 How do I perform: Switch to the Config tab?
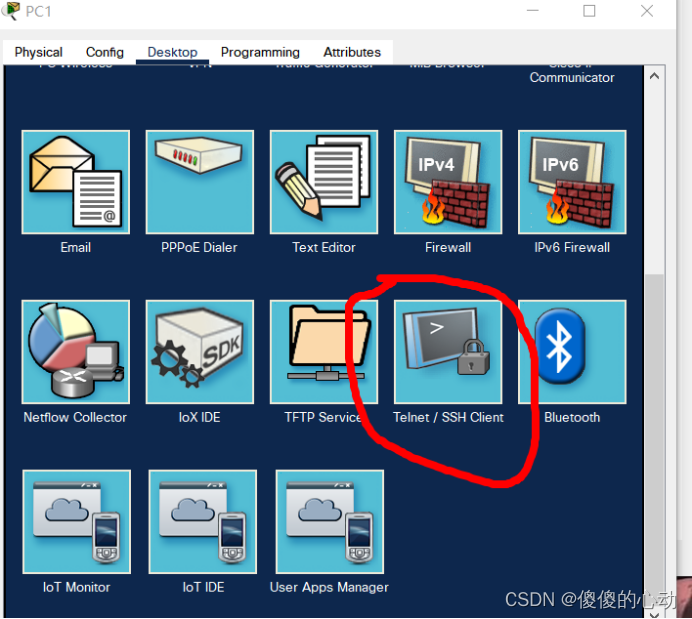105,52
